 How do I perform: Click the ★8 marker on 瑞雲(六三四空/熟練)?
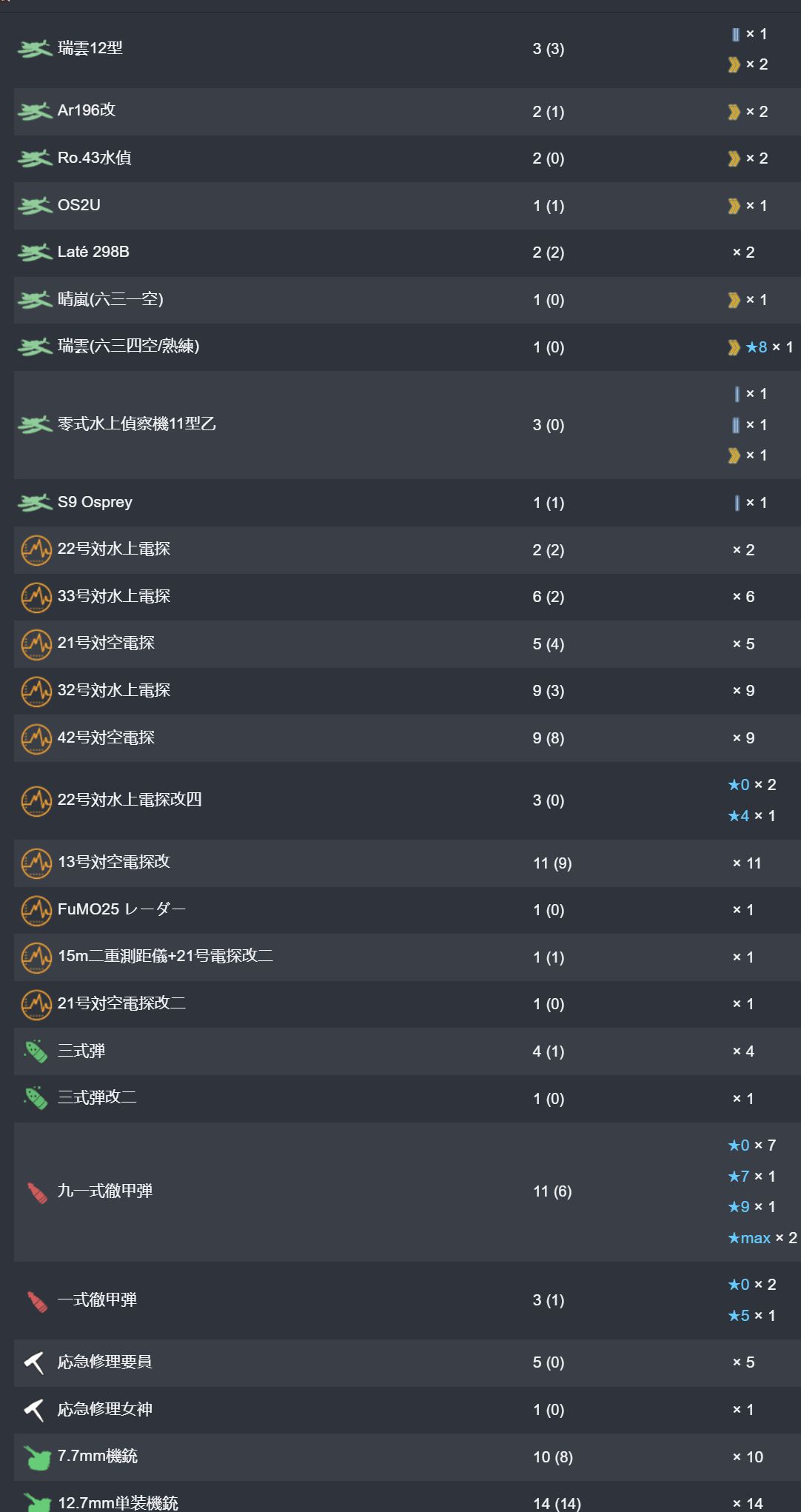[756, 347]
